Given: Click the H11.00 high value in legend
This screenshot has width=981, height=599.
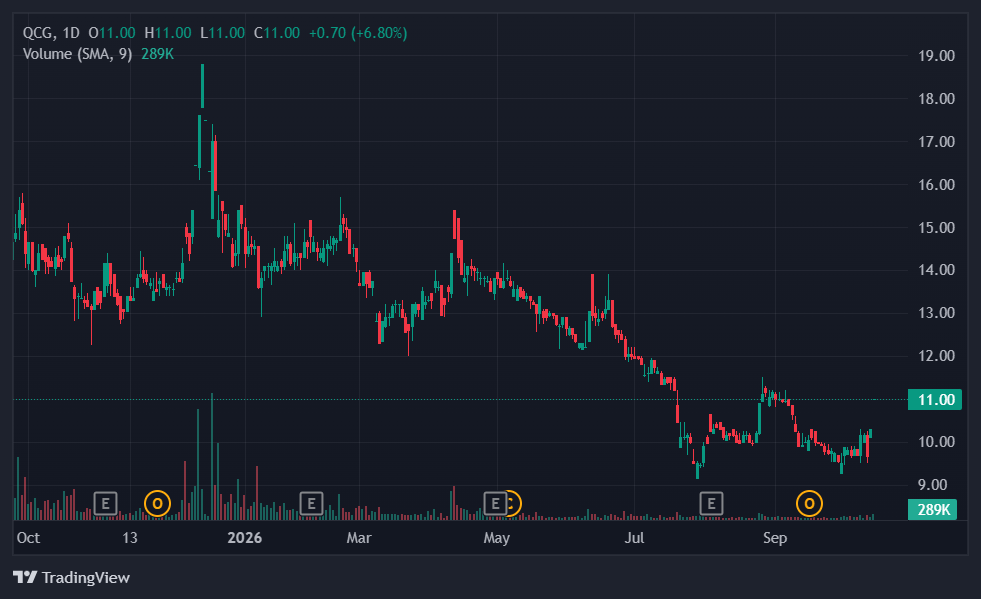Looking at the screenshot, I should (x=168, y=33).
